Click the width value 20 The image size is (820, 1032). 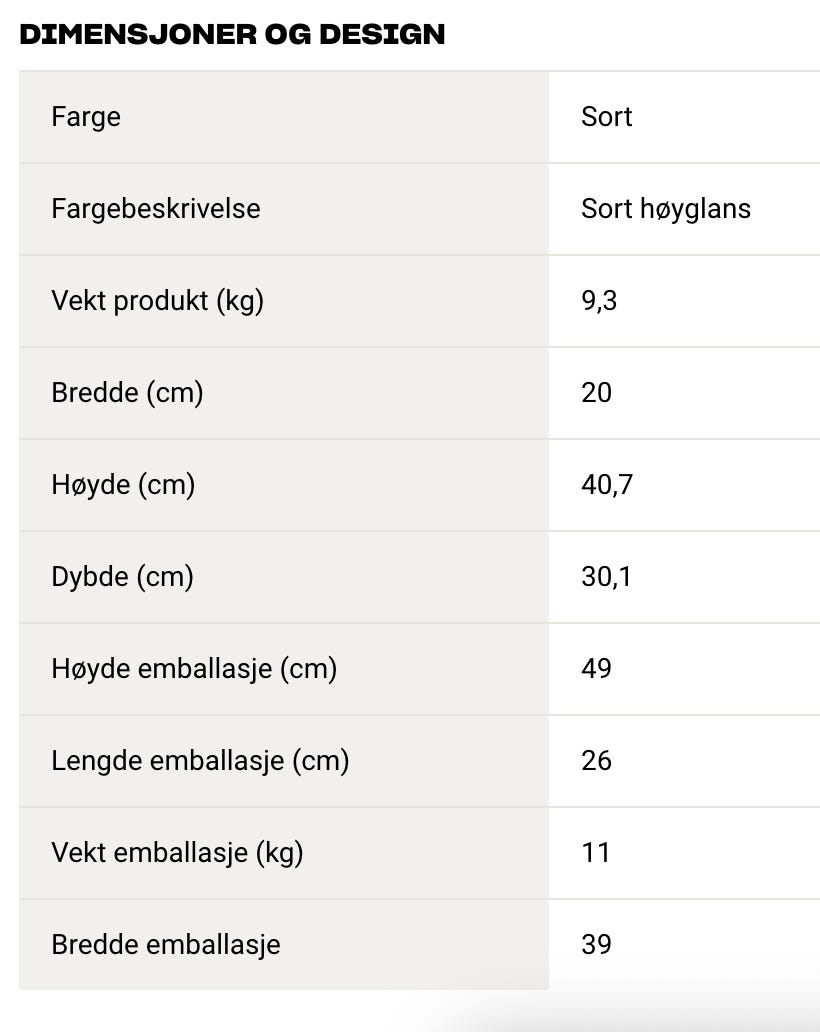click(596, 393)
